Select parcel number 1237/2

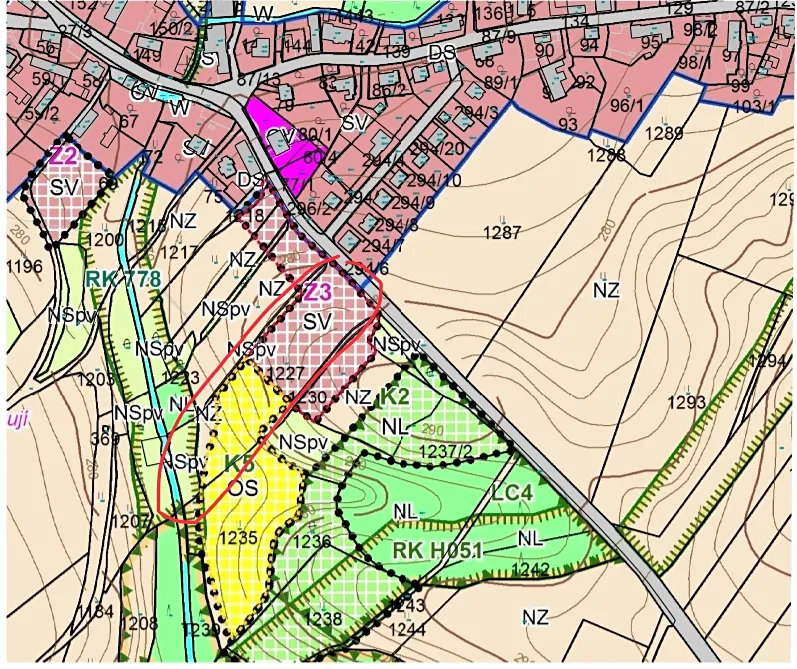tap(446, 451)
